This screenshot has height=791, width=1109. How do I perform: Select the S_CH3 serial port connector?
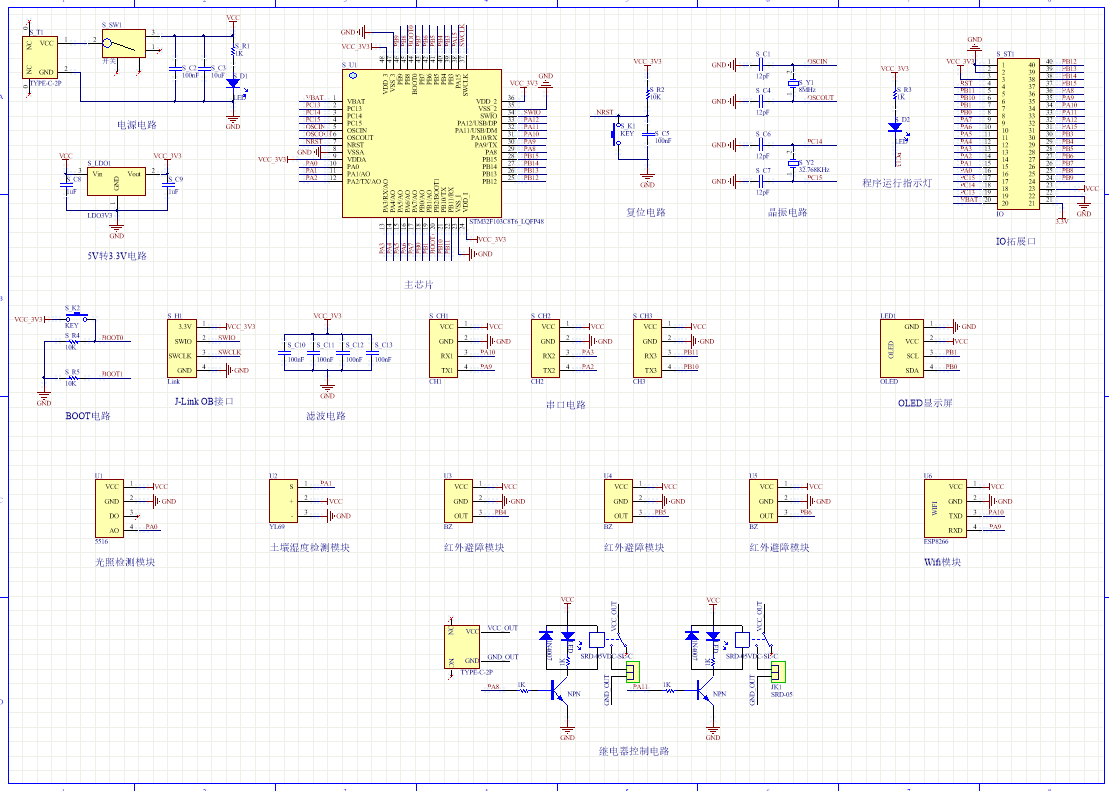[x=647, y=348]
